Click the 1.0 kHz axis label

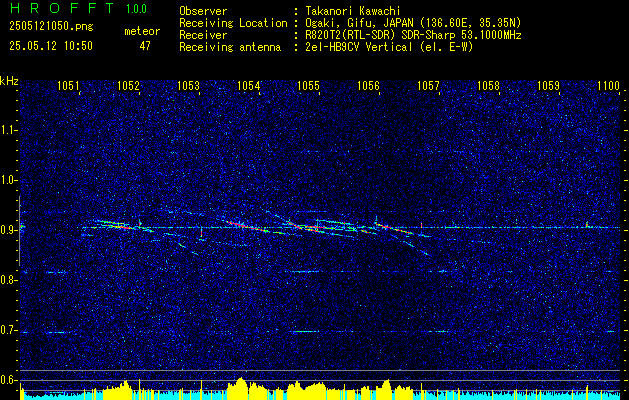pos(8,180)
